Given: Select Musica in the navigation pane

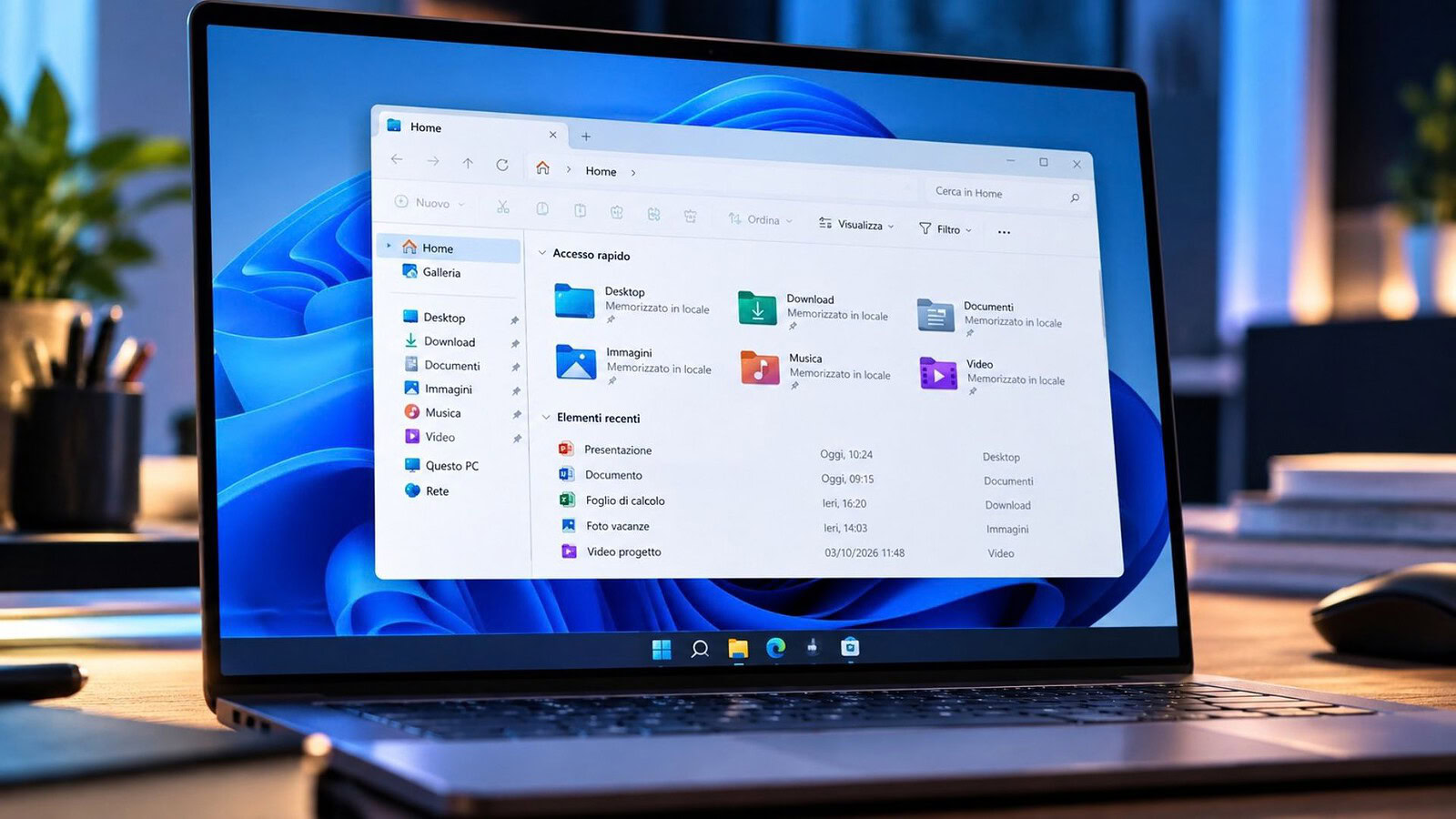Looking at the screenshot, I should coord(433,412).
